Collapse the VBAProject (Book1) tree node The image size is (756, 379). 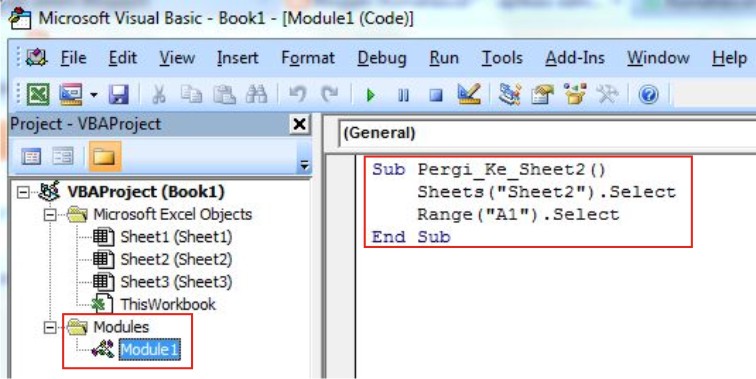[23, 192]
